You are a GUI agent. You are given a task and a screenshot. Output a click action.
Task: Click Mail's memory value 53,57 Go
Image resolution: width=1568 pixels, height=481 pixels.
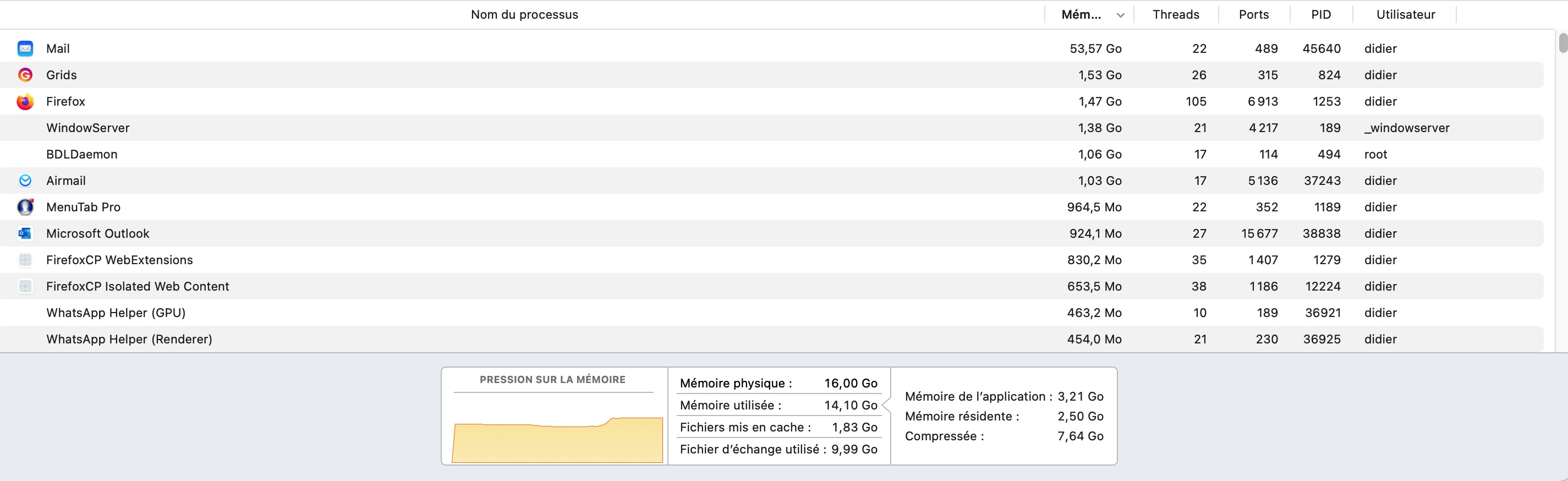click(1095, 49)
